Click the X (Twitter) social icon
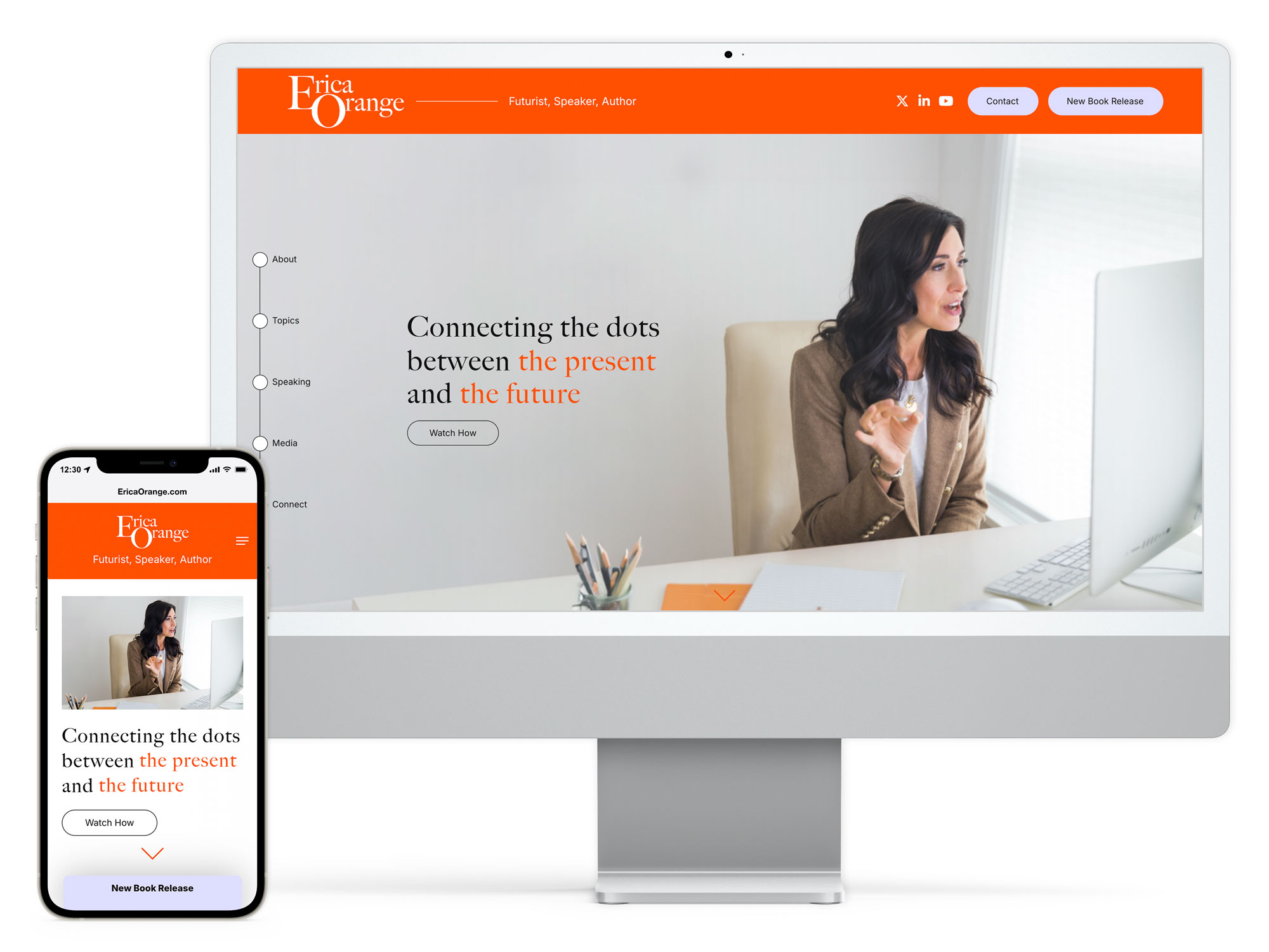 point(902,100)
